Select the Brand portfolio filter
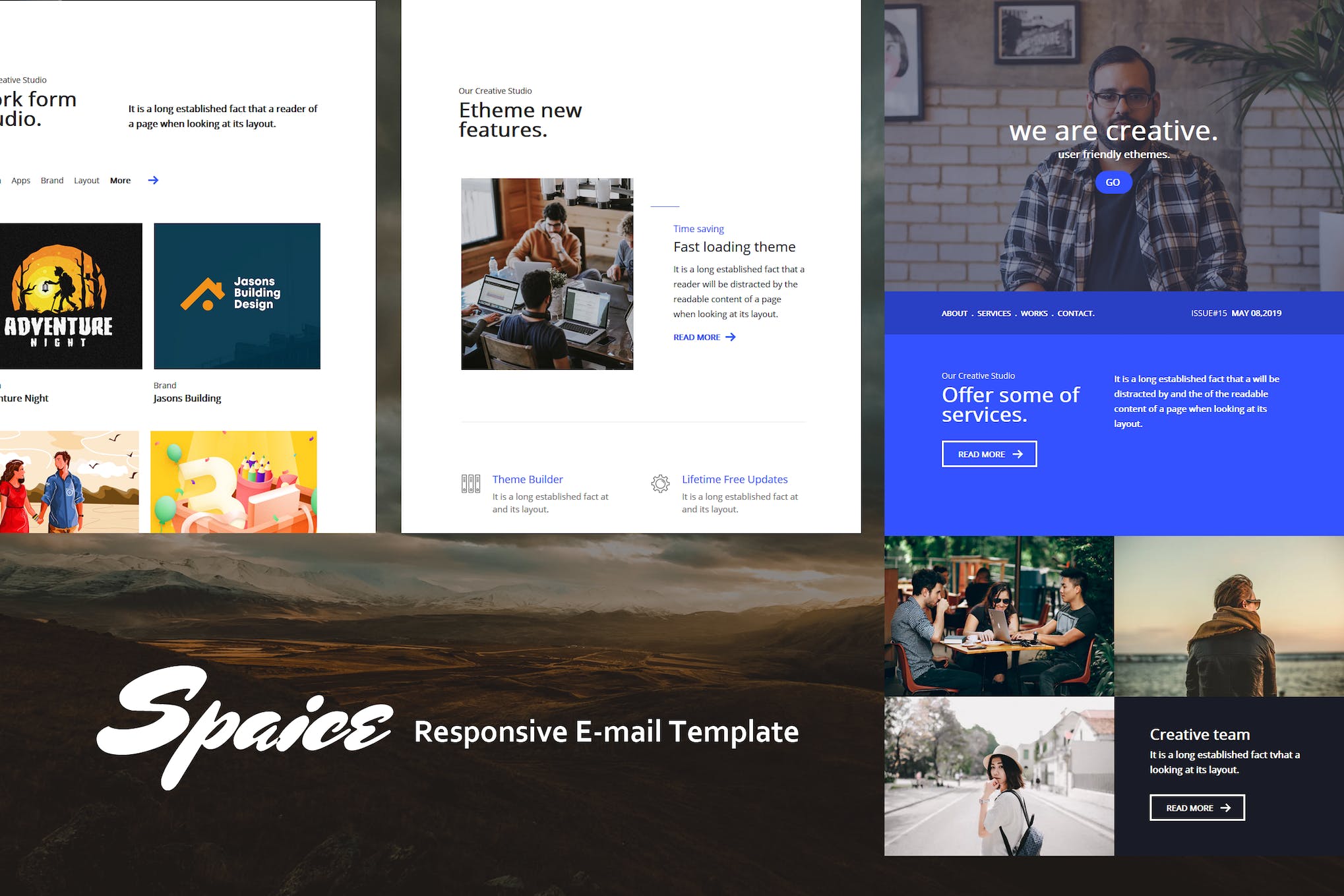The image size is (1344, 896). tap(52, 181)
